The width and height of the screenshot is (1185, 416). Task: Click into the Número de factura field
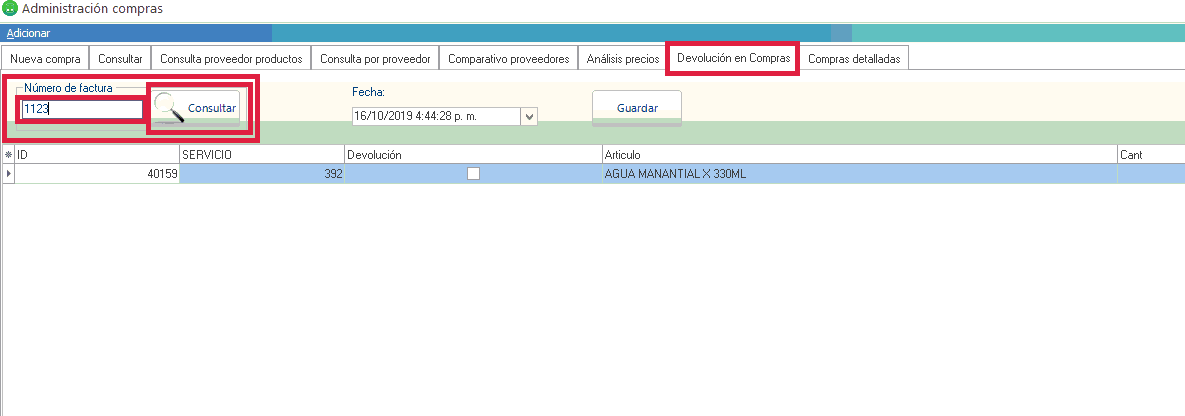pyautogui.click(x=80, y=110)
